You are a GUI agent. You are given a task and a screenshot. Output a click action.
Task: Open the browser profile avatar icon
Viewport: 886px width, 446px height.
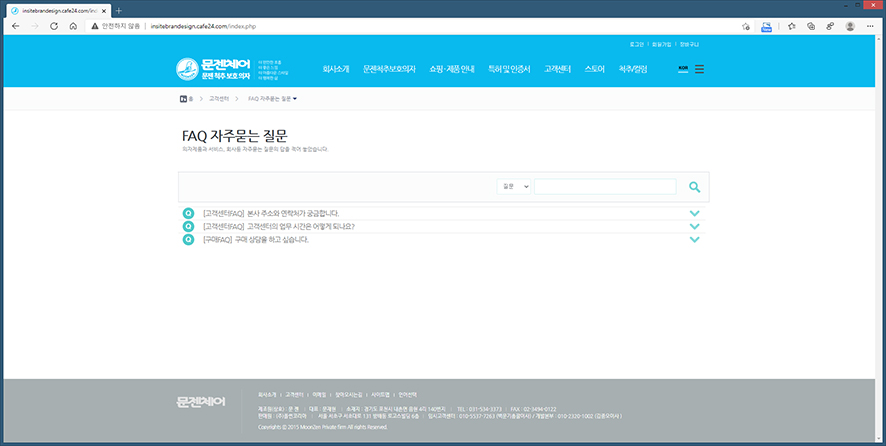coord(849,26)
